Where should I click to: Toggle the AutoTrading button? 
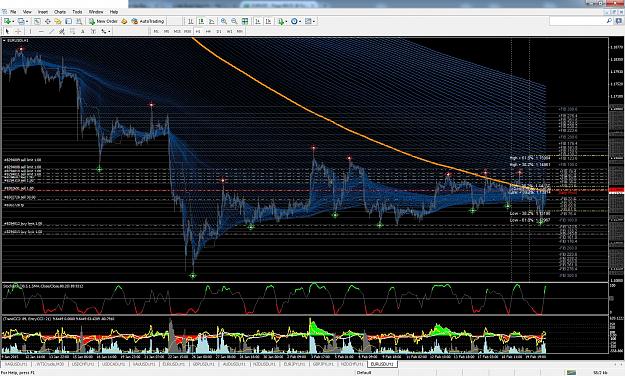147,21
